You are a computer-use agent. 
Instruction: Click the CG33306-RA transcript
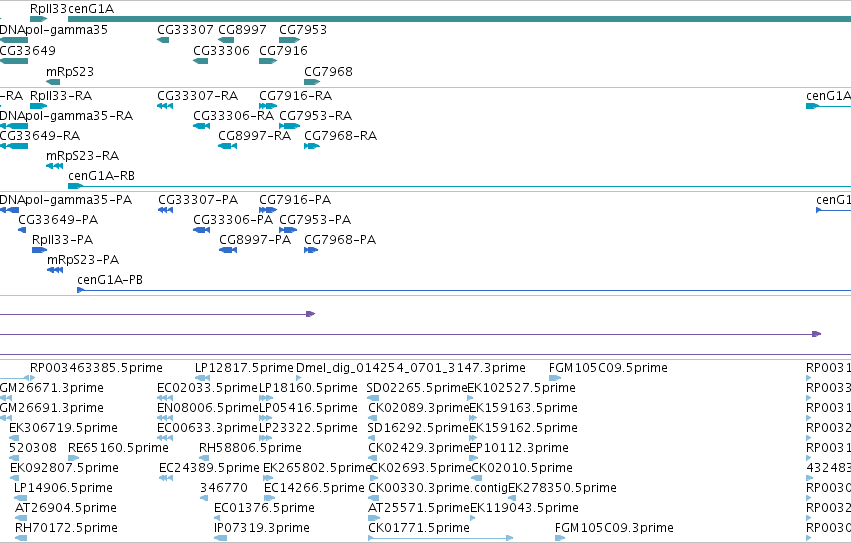(x=201, y=126)
